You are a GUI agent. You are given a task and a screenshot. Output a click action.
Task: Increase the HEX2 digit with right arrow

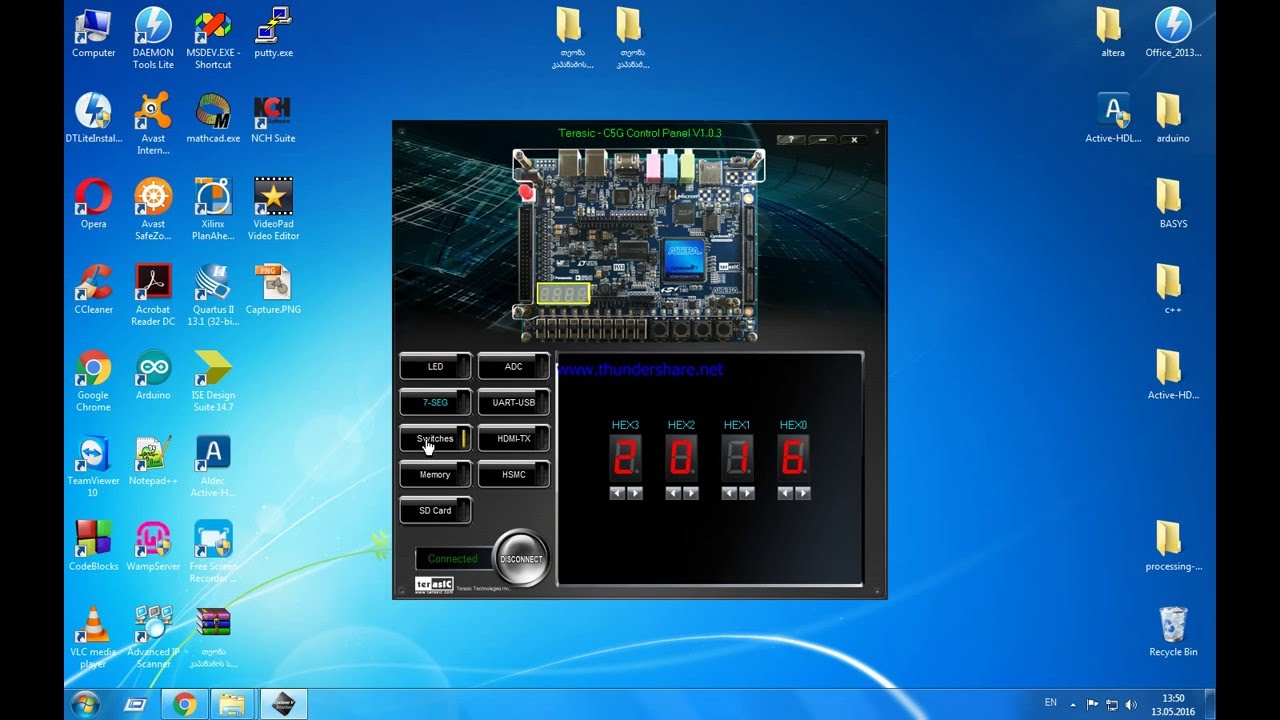pyautogui.click(x=690, y=493)
